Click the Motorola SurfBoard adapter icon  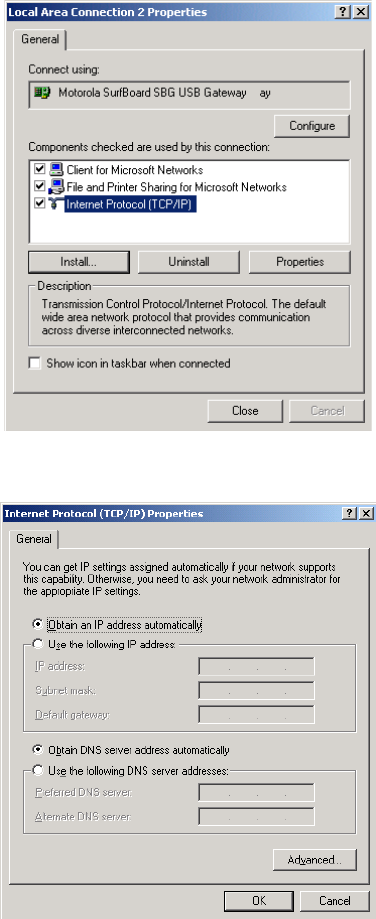click(42, 93)
